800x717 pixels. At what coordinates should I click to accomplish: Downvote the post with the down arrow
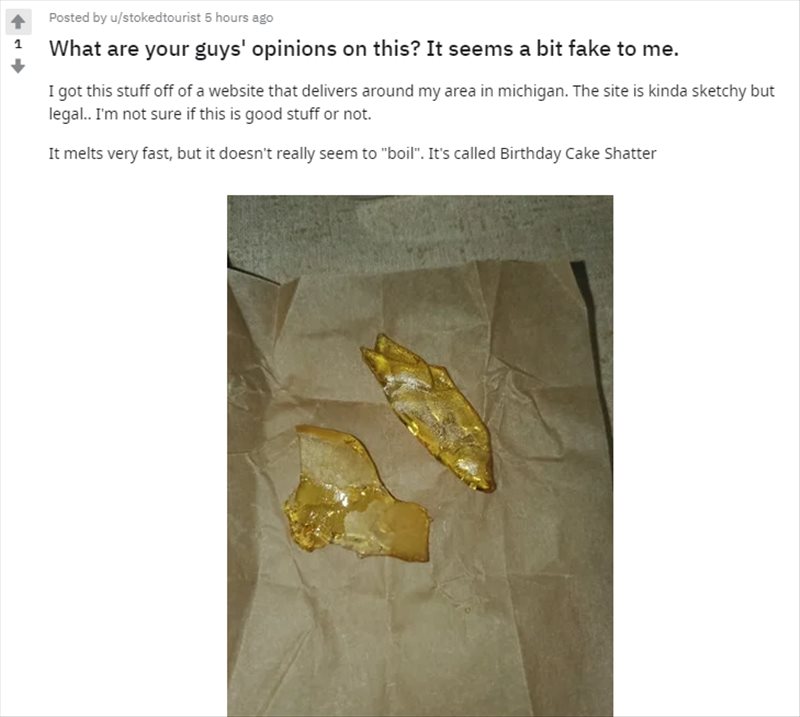[18, 66]
